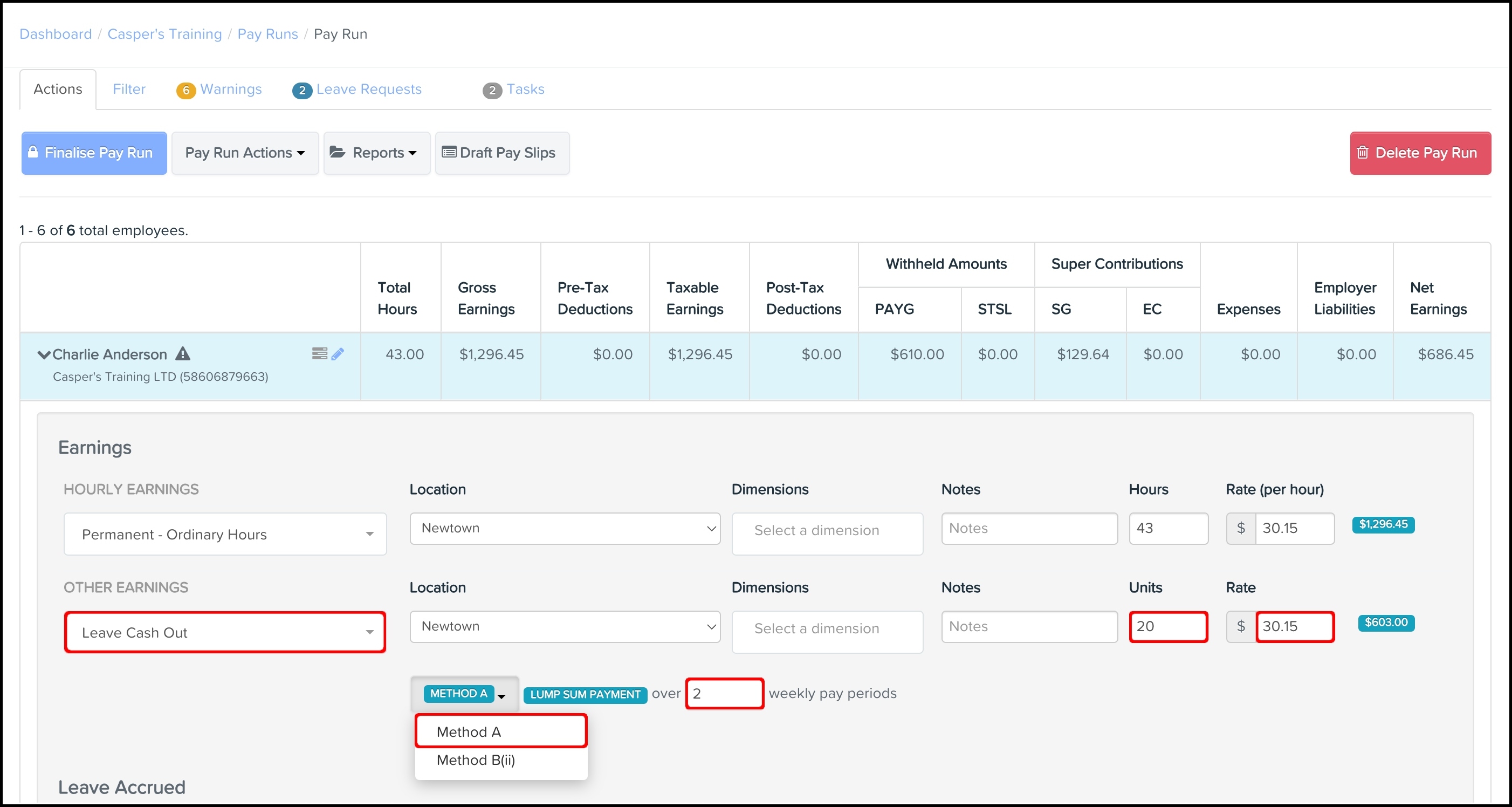Screen dimensions: 1512x807
Task: Click the warning triangle next to Charlie Anderson
Action: 183,353
